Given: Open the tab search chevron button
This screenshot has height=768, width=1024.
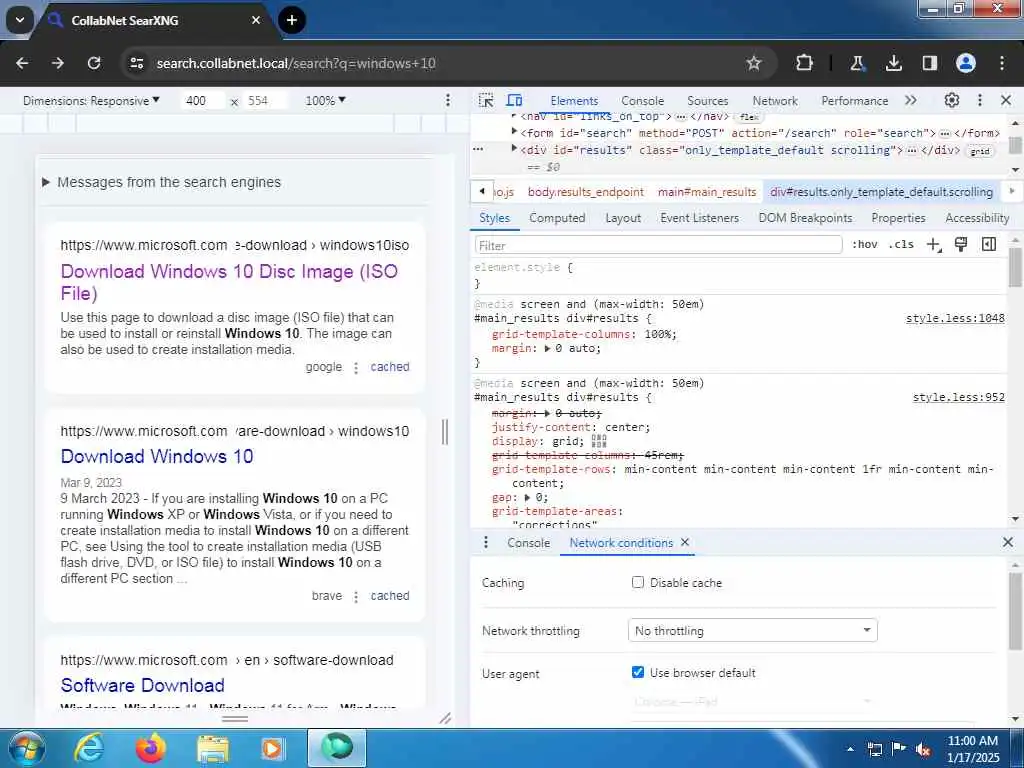Looking at the screenshot, I should [20, 20].
